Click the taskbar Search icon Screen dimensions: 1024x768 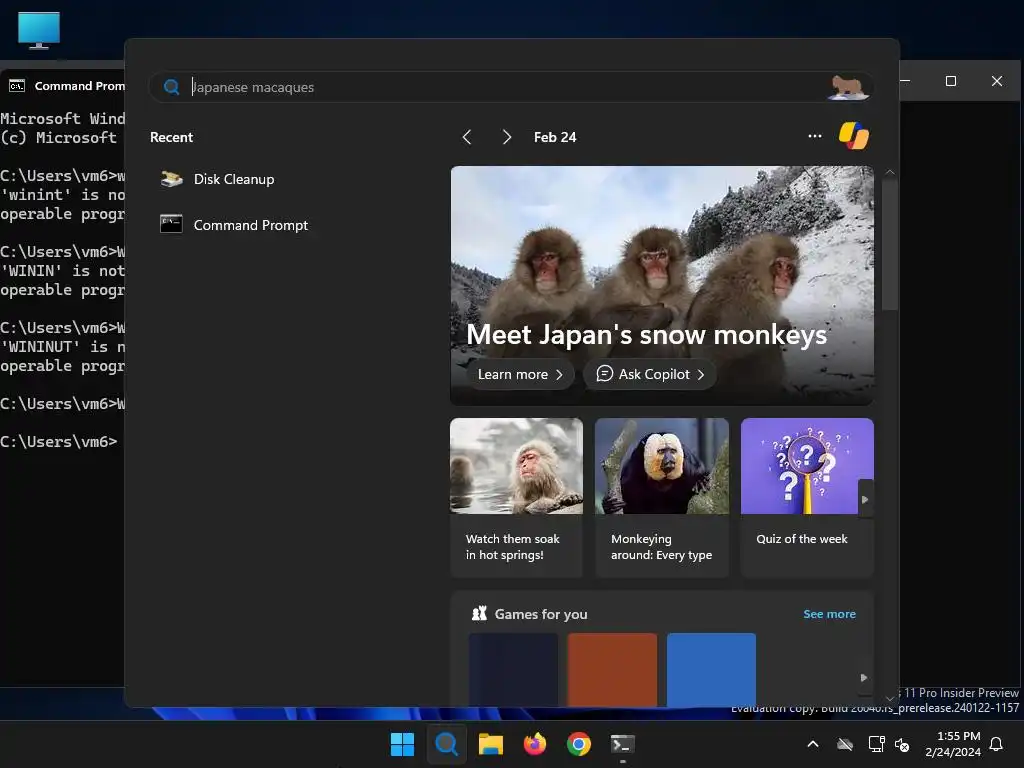click(x=447, y=744)
